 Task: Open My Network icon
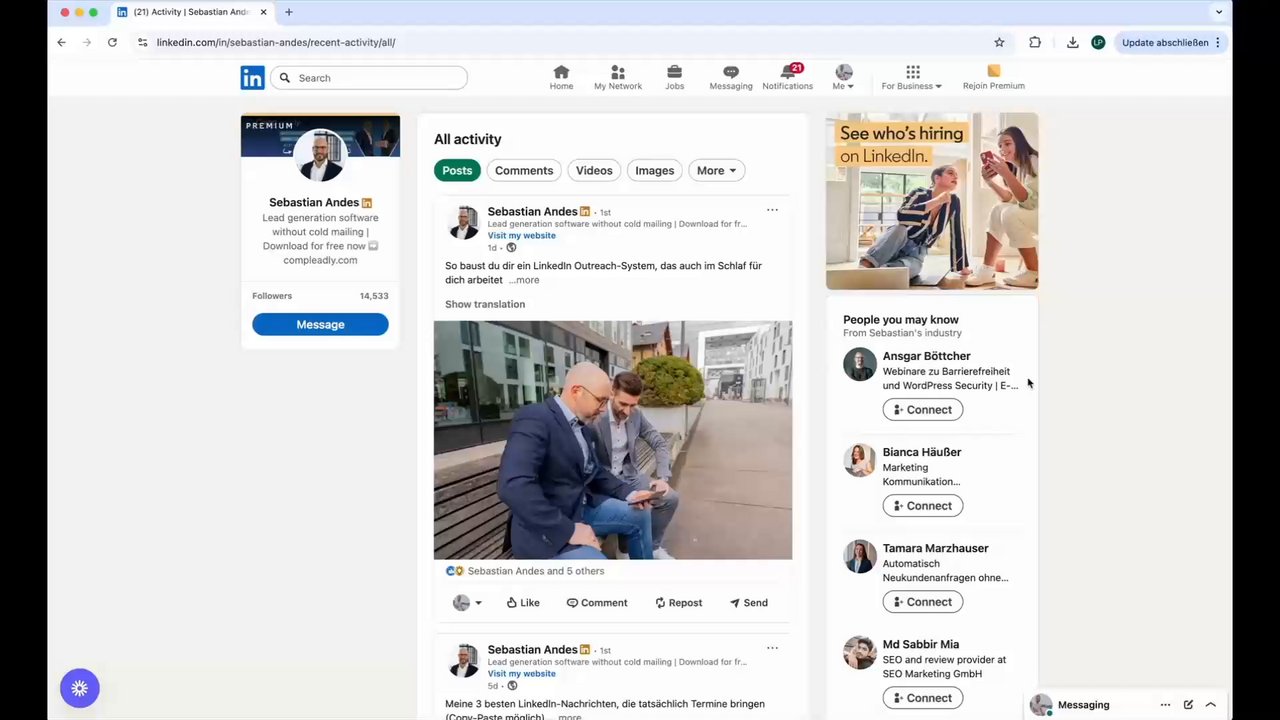618,78
